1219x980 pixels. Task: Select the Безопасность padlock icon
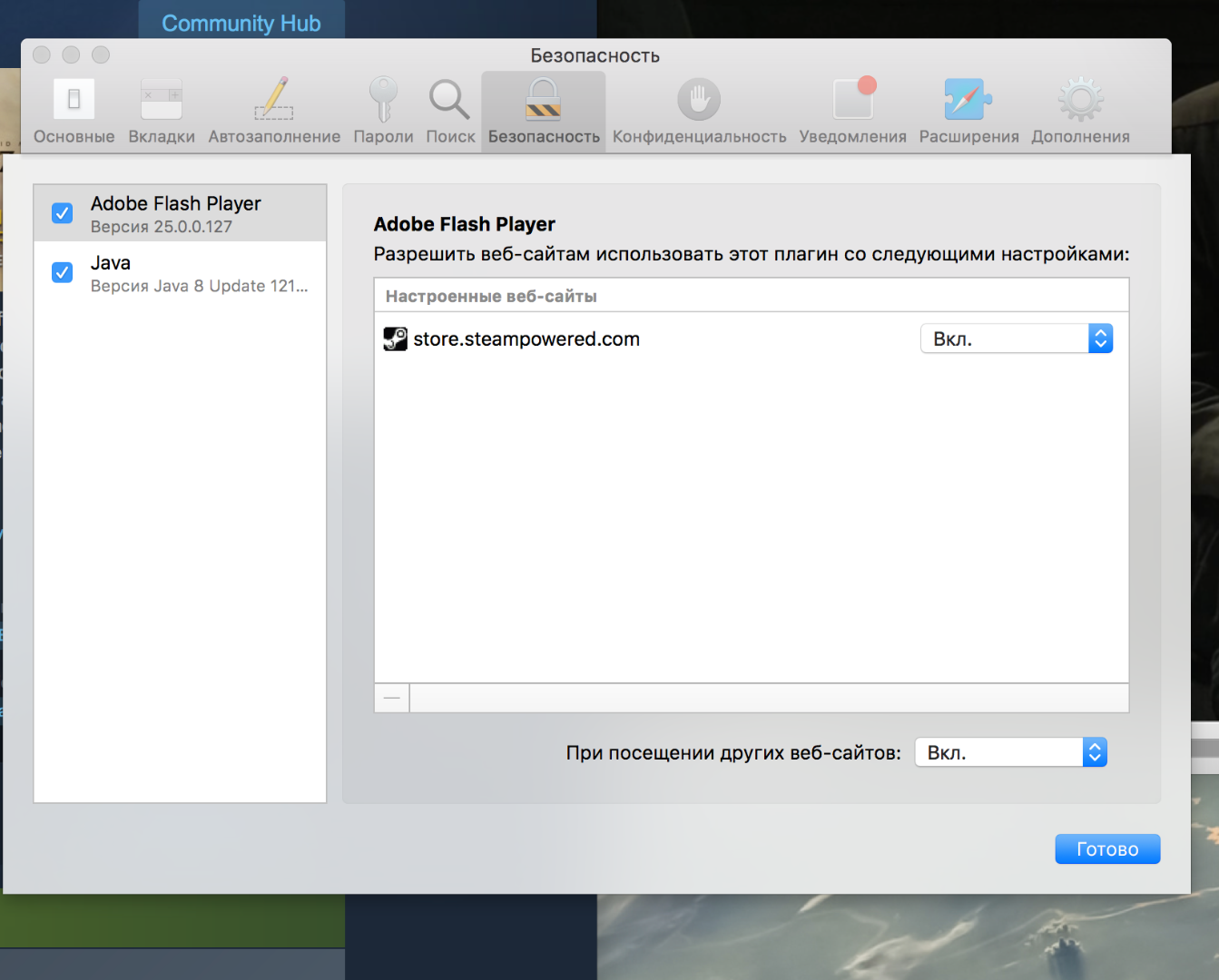(544, 99)
